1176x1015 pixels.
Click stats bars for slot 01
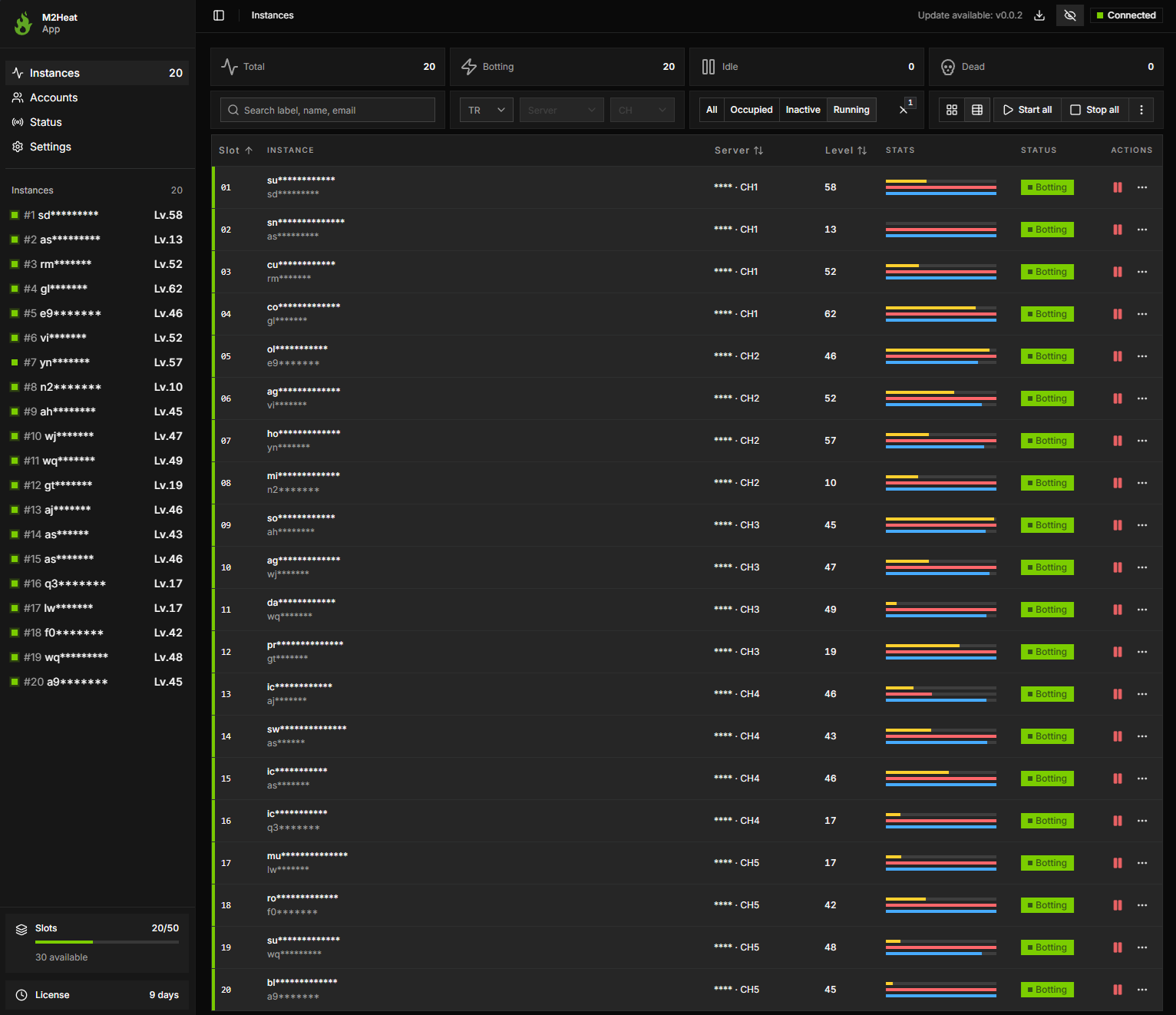(941, 187)
